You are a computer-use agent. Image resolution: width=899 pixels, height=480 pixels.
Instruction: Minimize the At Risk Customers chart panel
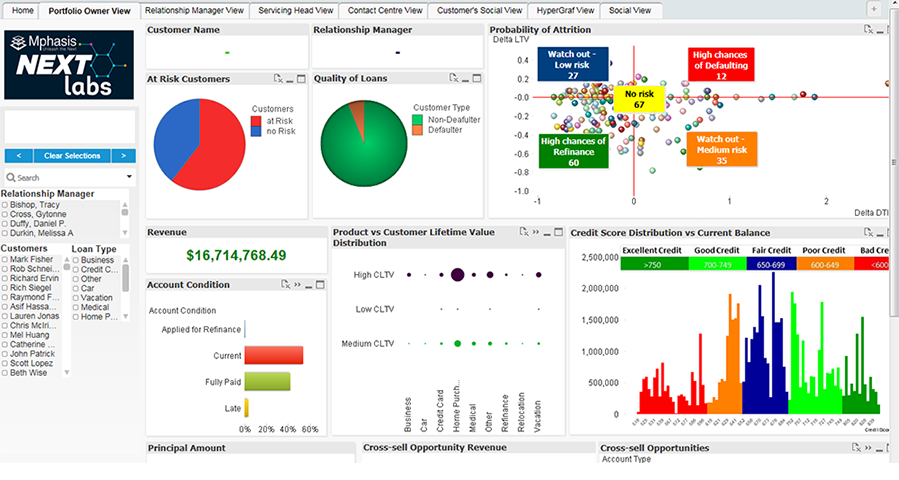coord(290,80)
